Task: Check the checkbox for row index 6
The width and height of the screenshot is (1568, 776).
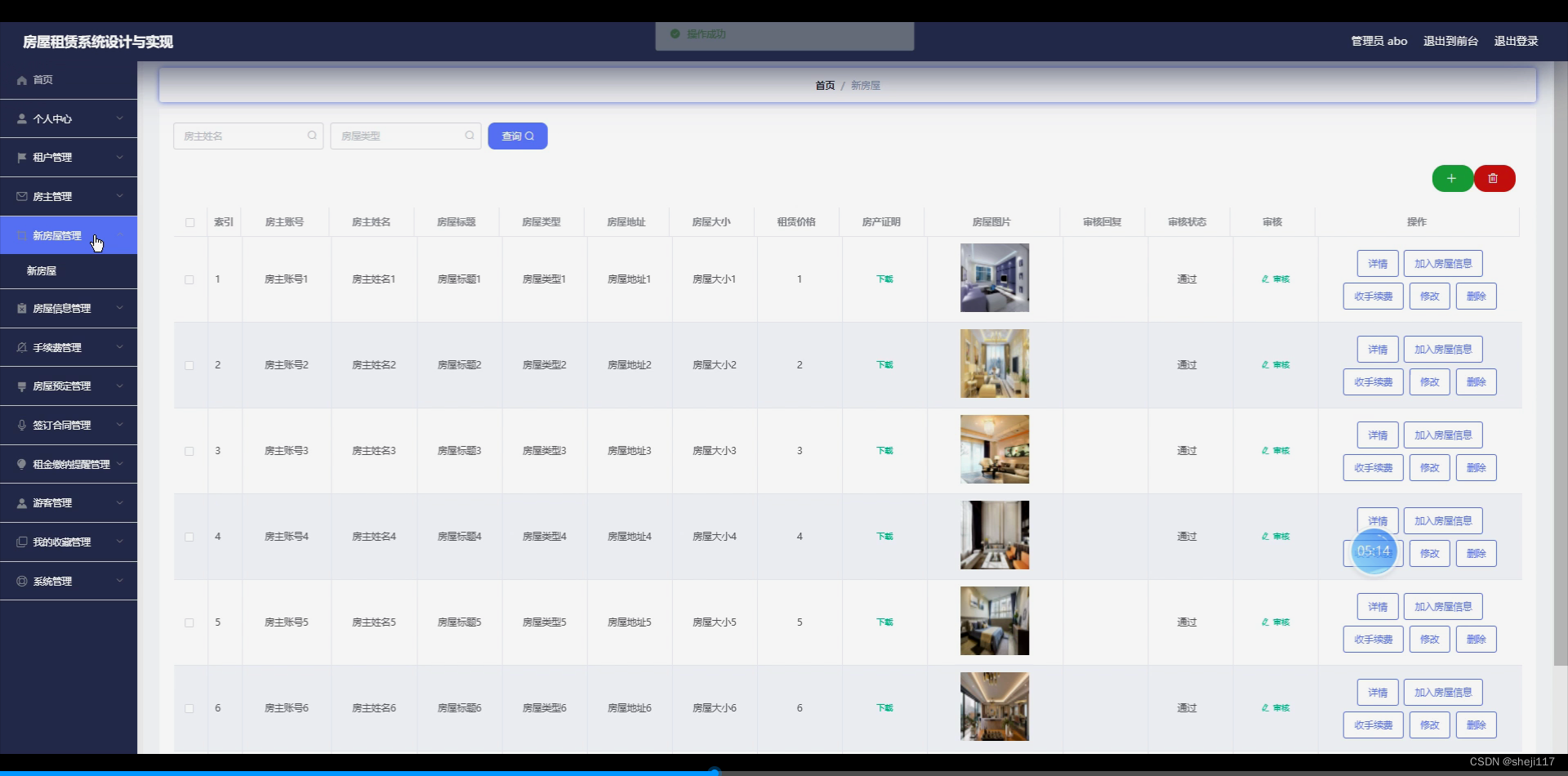Action: 189,708
